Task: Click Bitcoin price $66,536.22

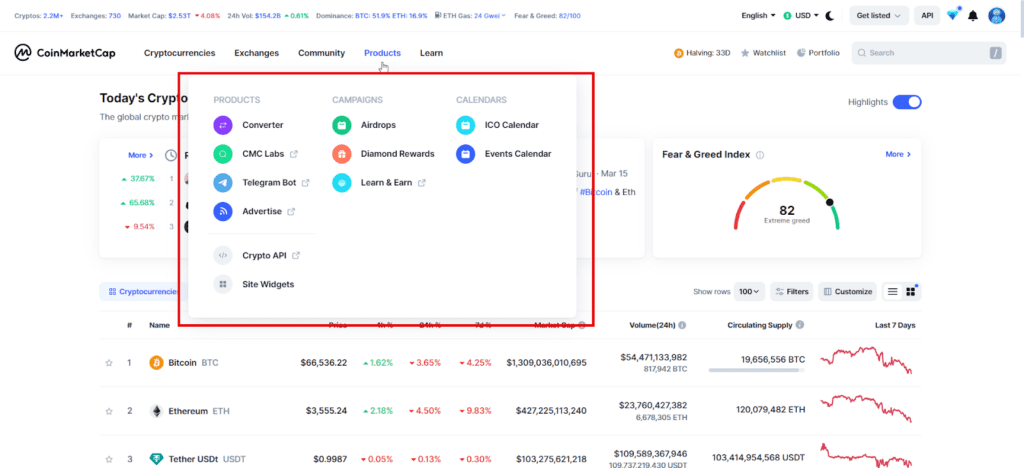Action: 324,362
